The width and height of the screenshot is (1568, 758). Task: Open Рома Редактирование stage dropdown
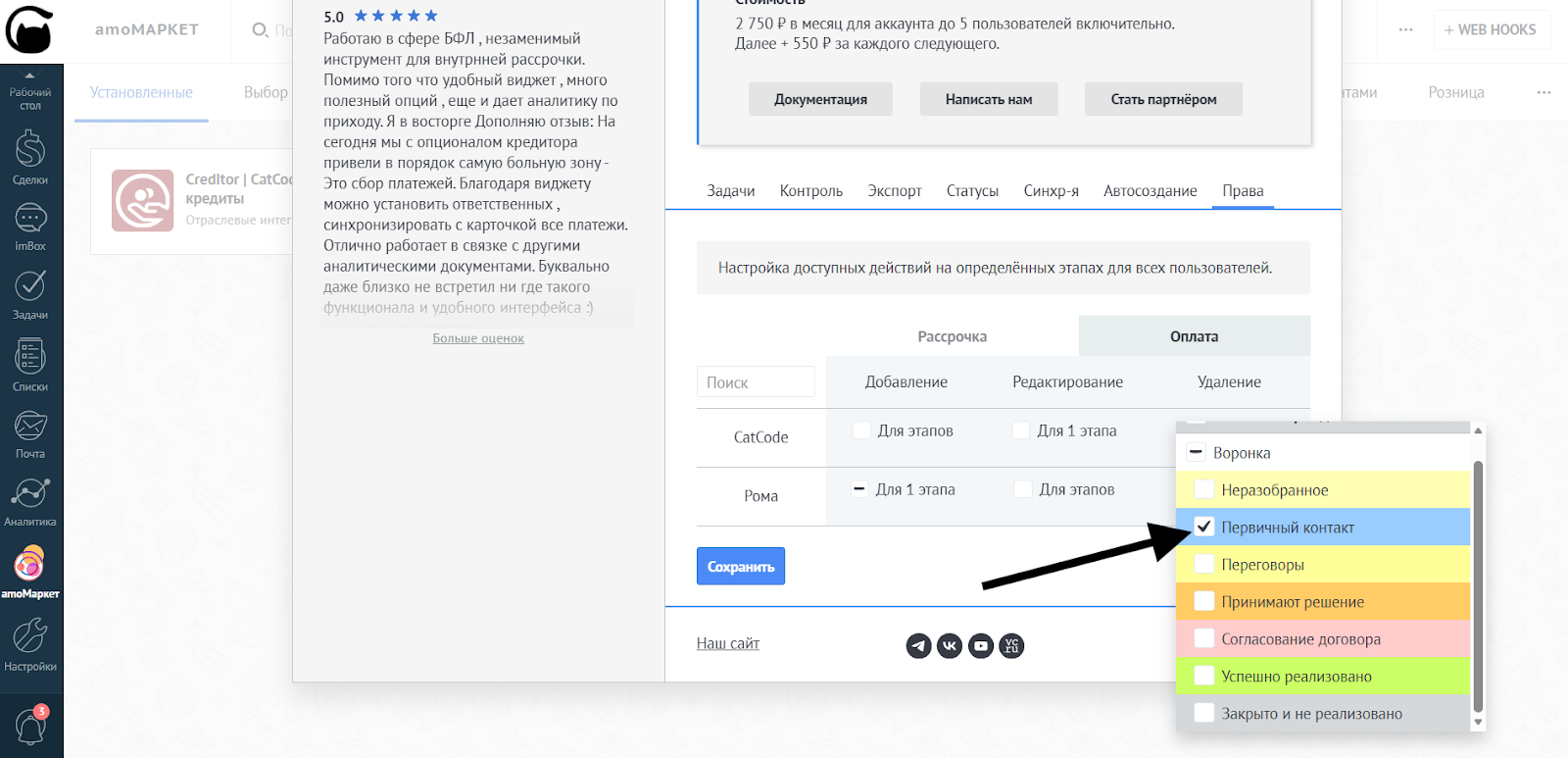1065,489
